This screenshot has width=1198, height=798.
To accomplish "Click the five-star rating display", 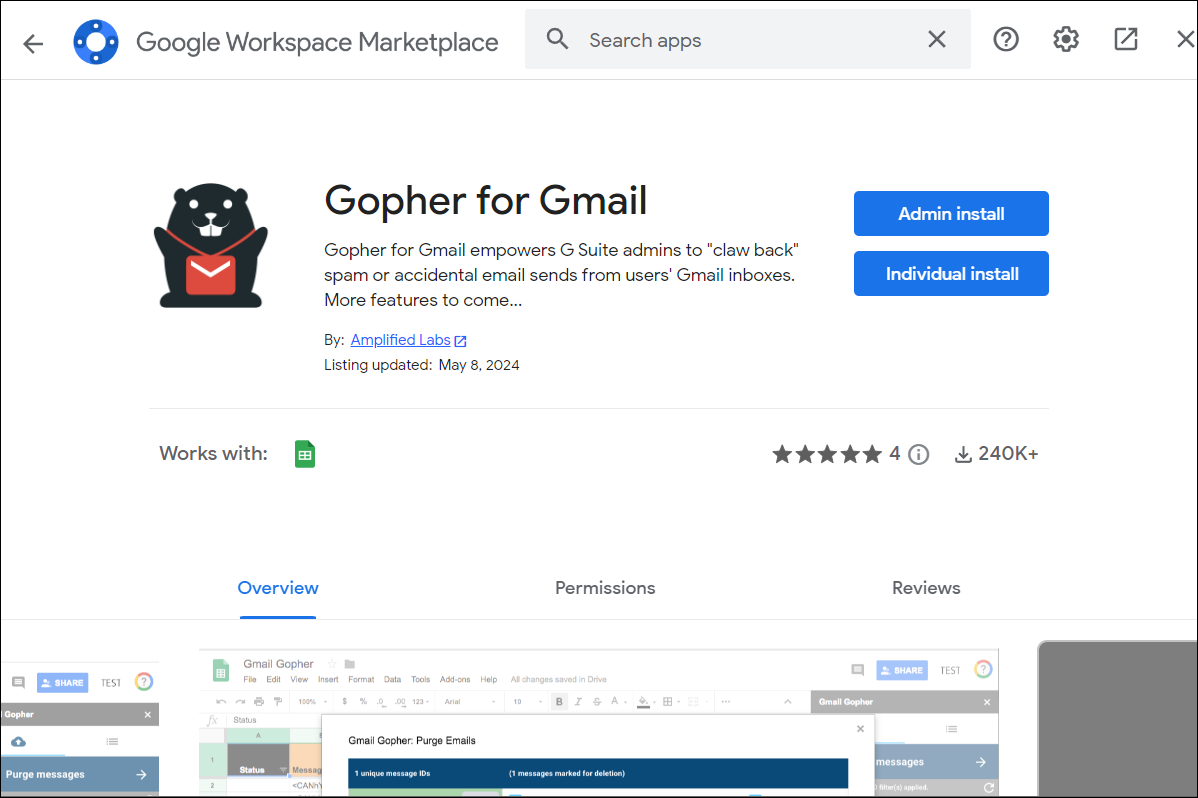I will 827,454.
